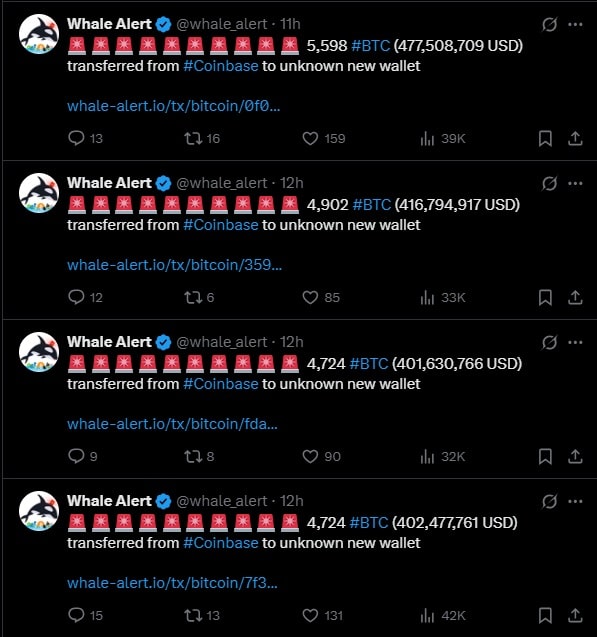View analytics of the 33K views tweet
This screenshot has height=637, width=597.
pos(427,297)
